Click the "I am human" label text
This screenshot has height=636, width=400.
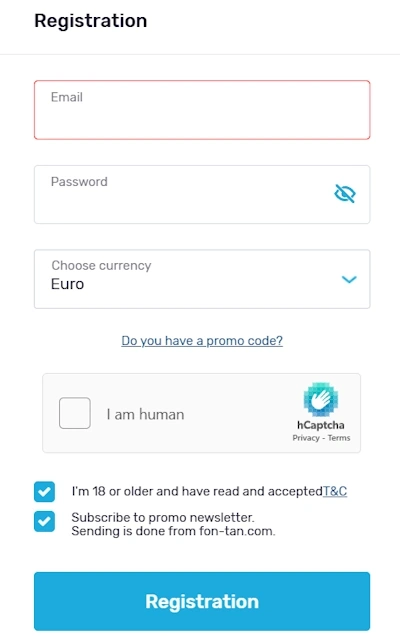(145, 414)
